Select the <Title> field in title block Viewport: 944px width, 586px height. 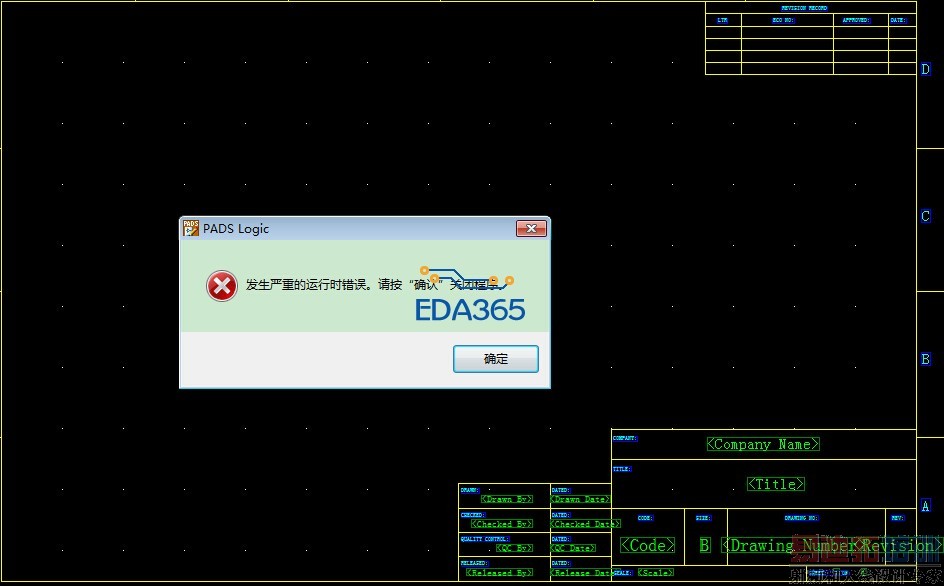click(776, 484)
